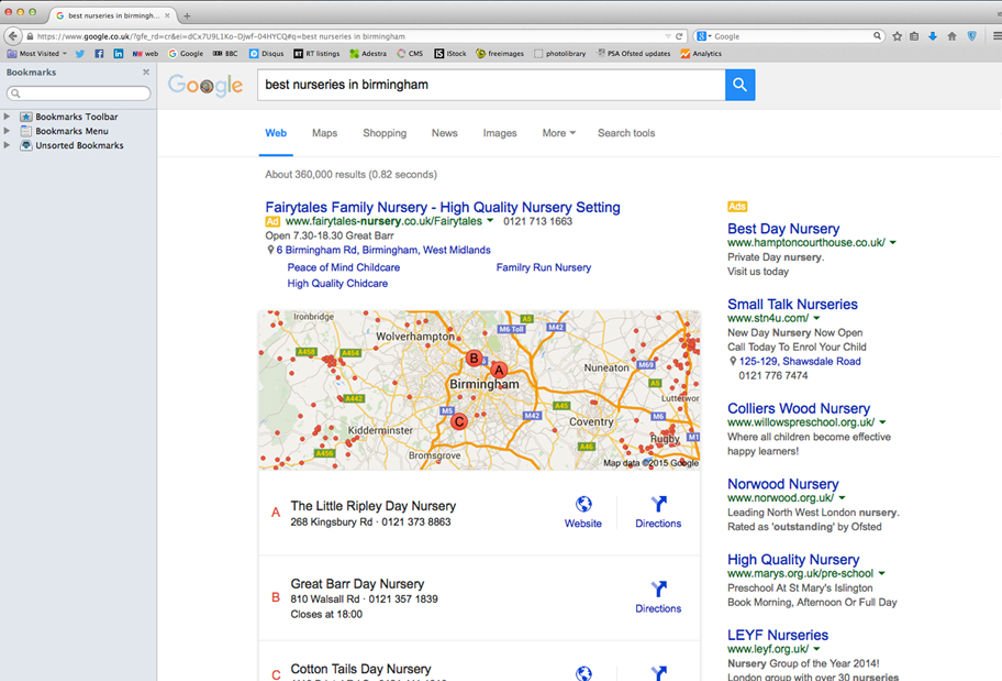Bookmark this page with the star icon
1002x681 pixels.
coord(897,36)
